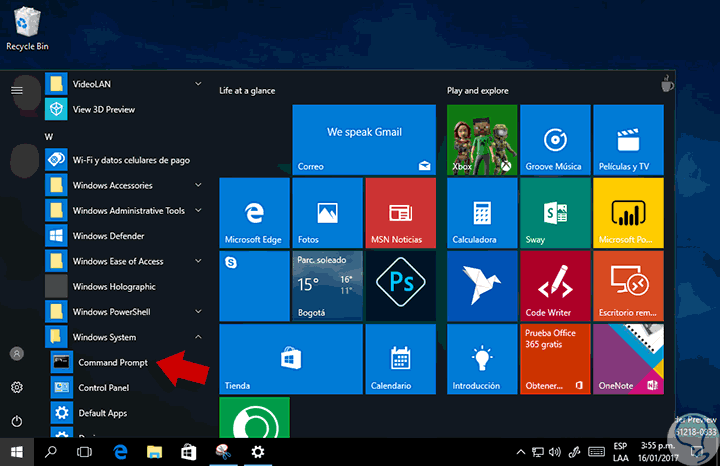Click the Play and explore group title
Screen dimensions: 720x466
[478, 91]
